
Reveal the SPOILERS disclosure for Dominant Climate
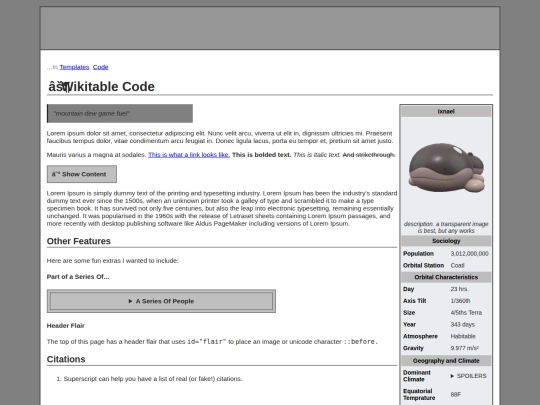pyautogui.click(x=468, y=376)
